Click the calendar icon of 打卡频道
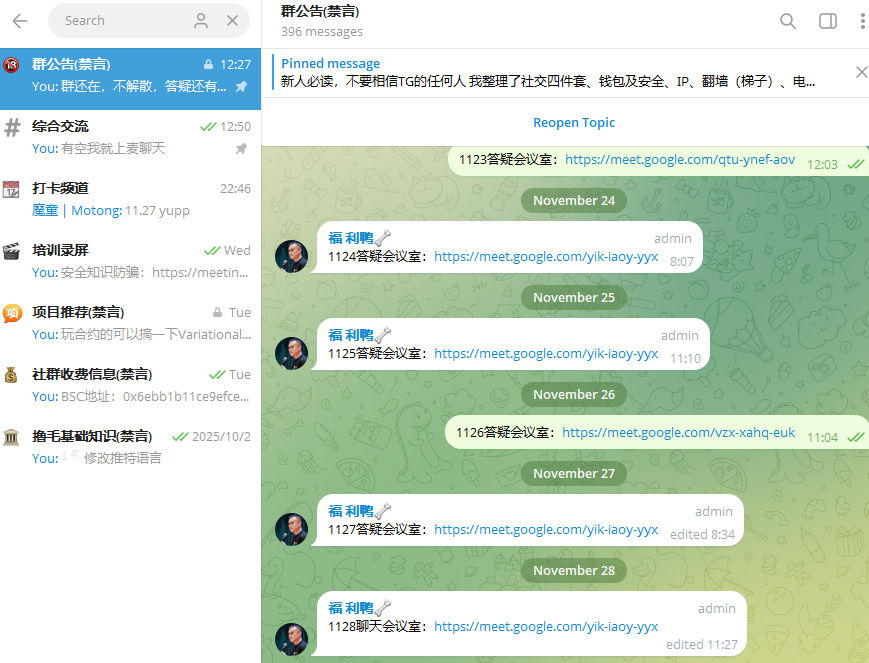The height and width of the screenshot is (663, 869). (11, 189)
